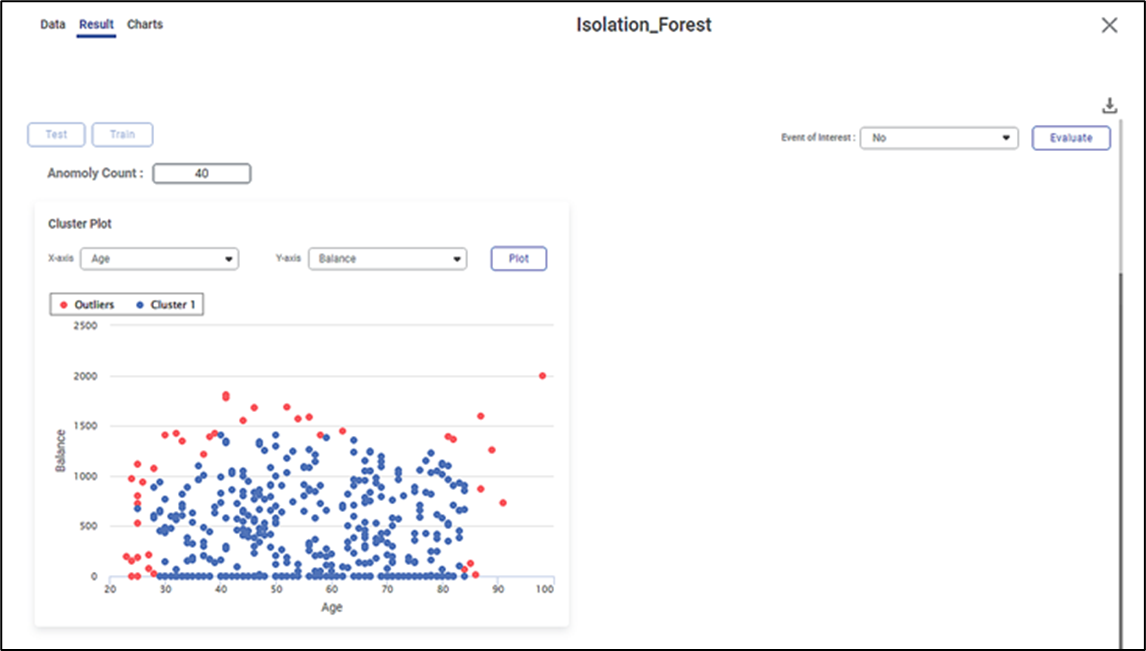
Task: Toggle Outliers series label in the legend
Action: (x=94, y=304)
